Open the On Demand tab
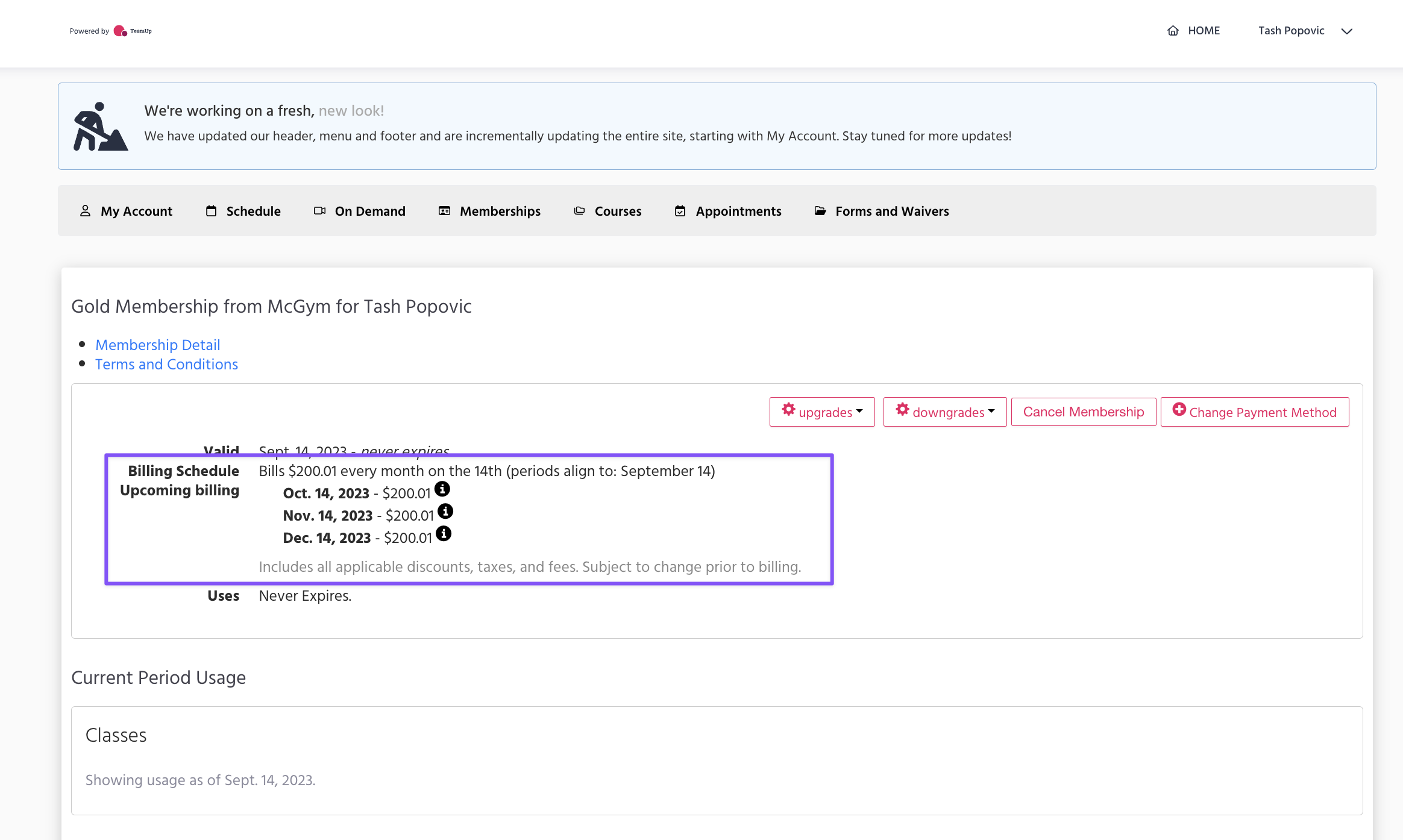Image resolution: width=1403 pixels, height=840 pixels. click(369, 211)
